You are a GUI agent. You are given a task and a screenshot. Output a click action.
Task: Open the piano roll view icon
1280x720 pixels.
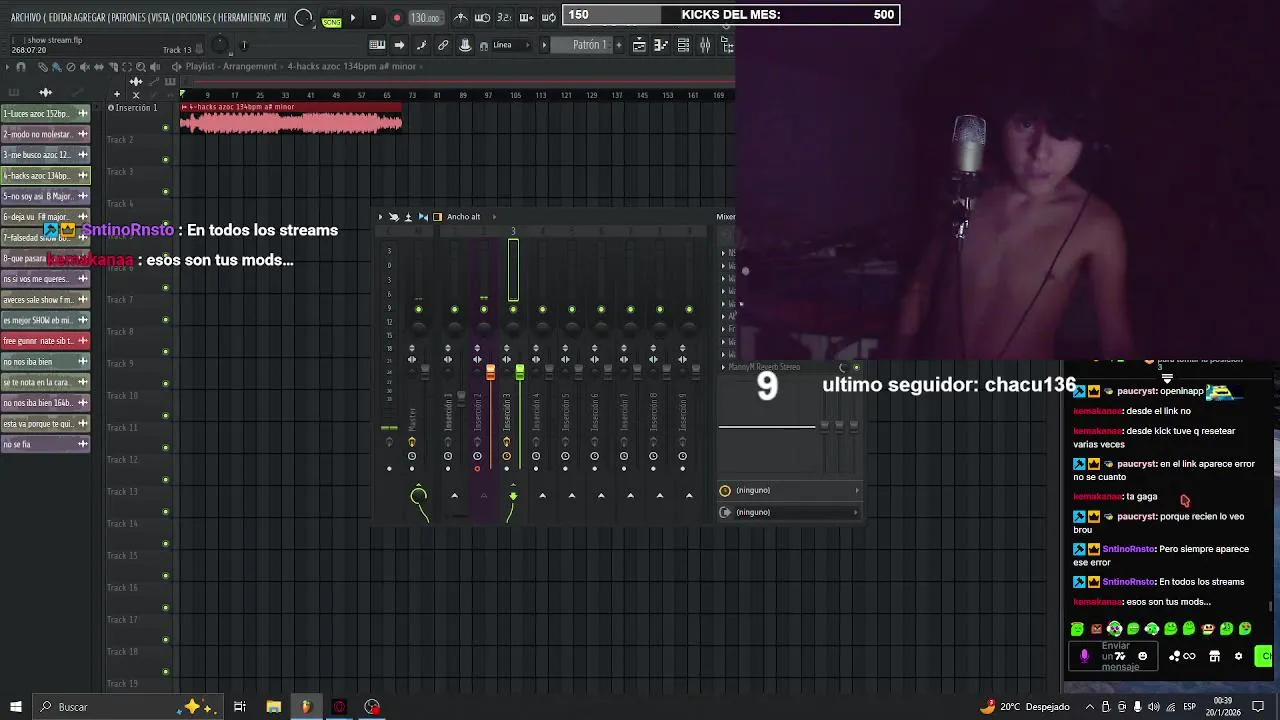point(660,45)
